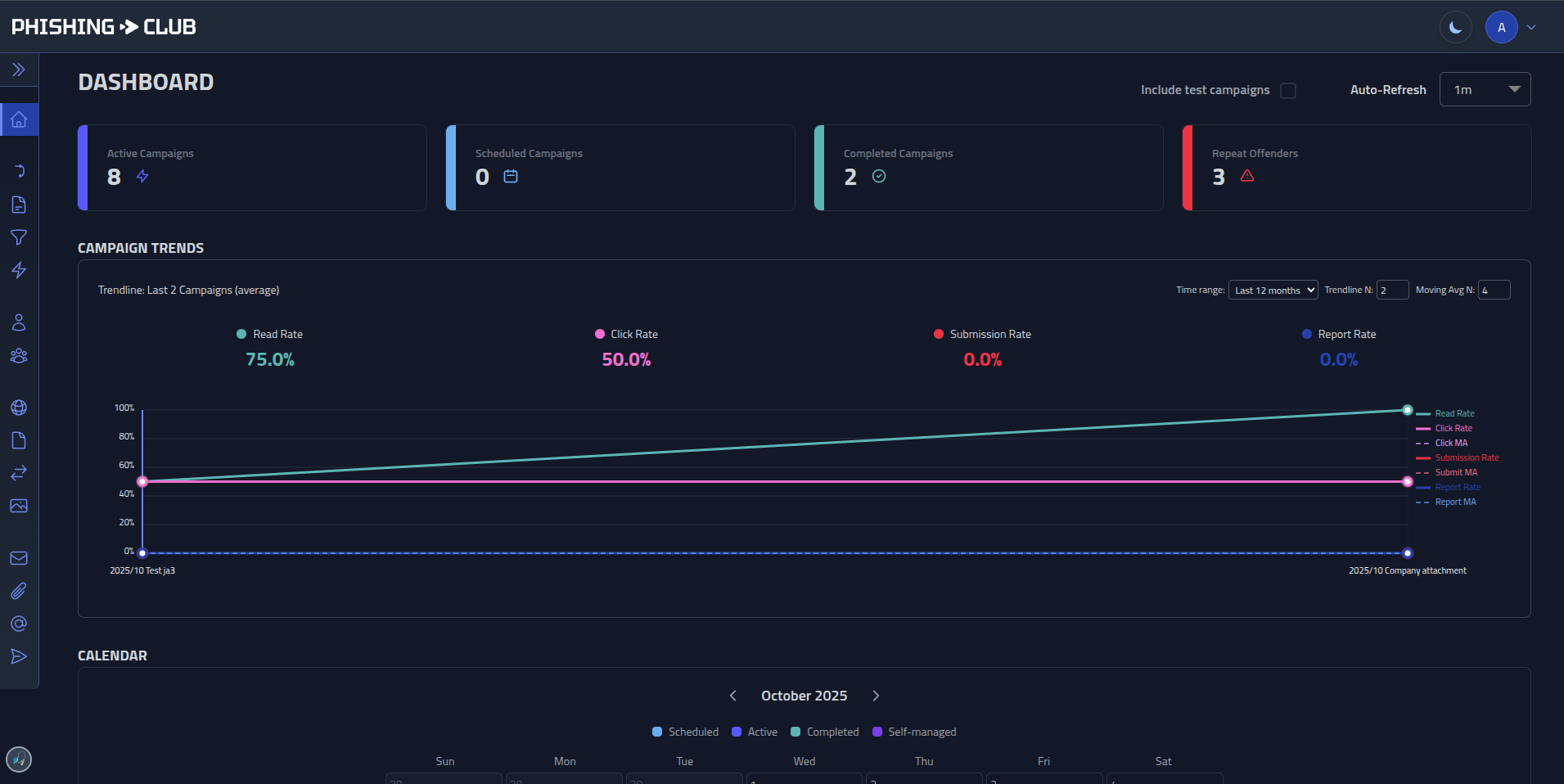Toggle dark mode with the moon icon
The image size is (1564, 784).
coord(1455,26)
